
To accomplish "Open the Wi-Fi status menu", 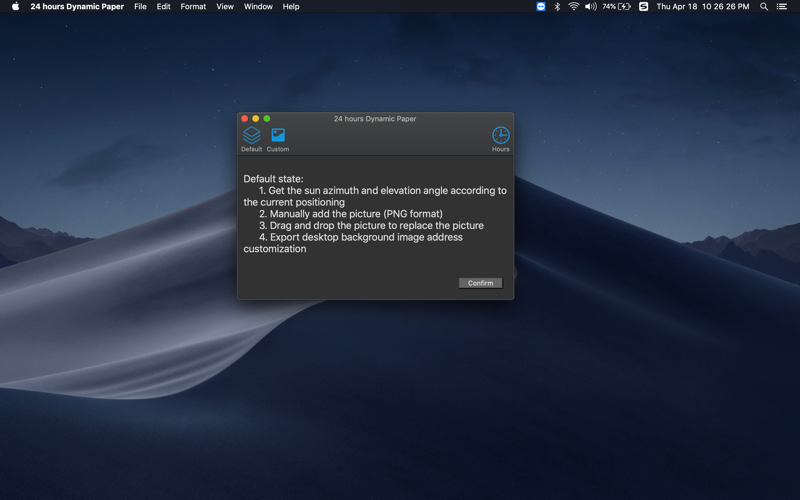I will (x=573, y=7).
